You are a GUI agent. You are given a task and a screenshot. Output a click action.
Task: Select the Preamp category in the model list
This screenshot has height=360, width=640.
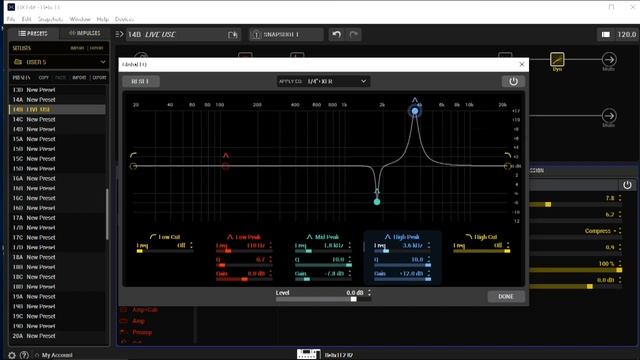coord(142,332)
